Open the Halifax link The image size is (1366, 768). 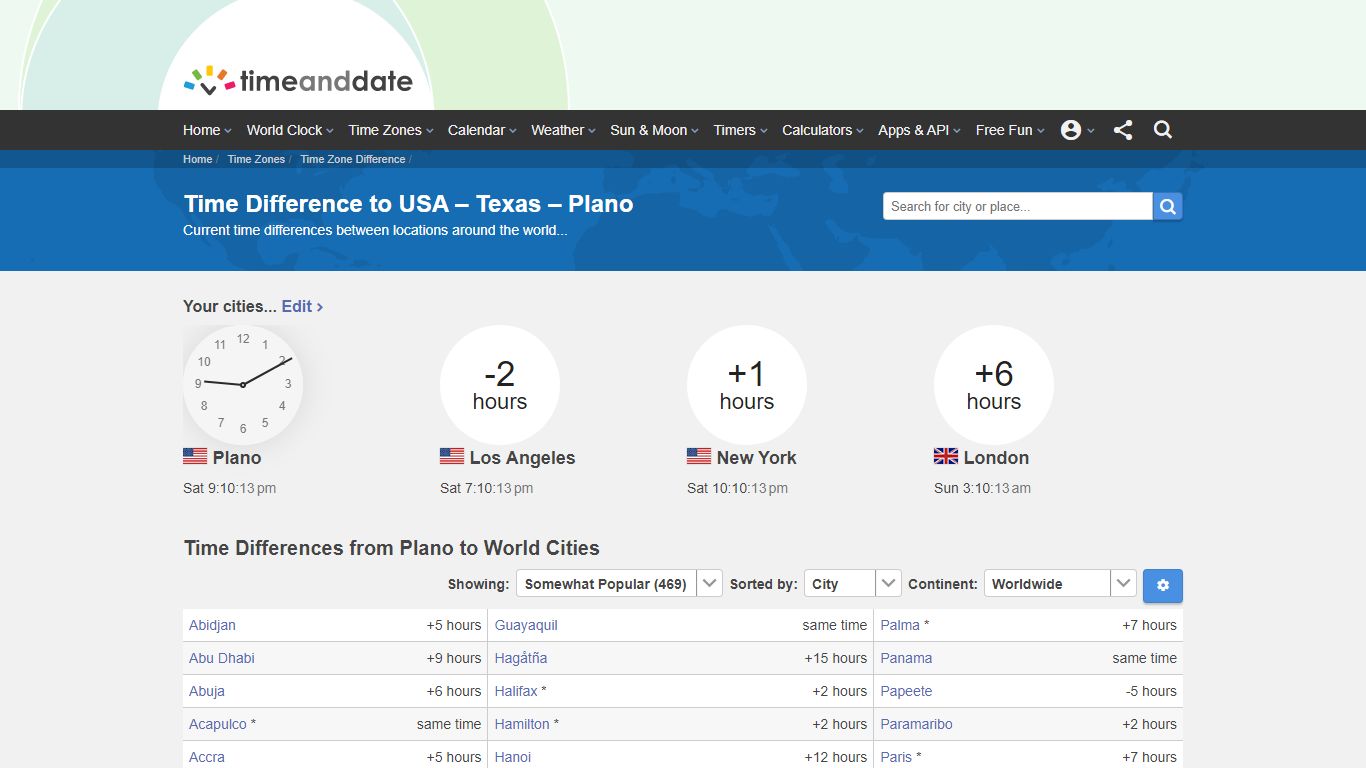(x=516, y=691)
